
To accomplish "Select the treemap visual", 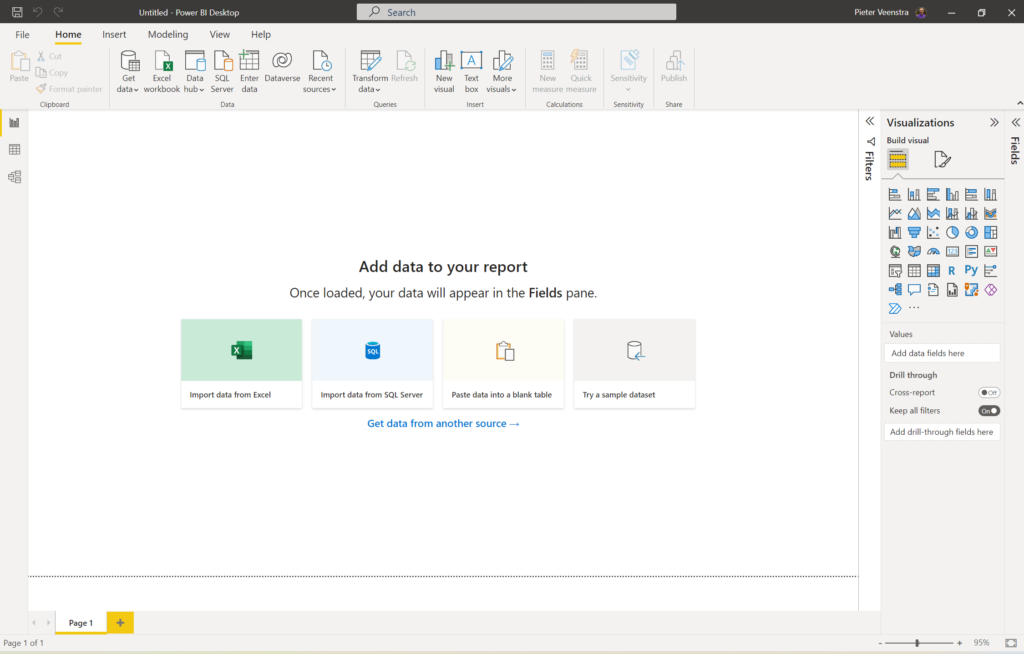I will pos(991,232).
